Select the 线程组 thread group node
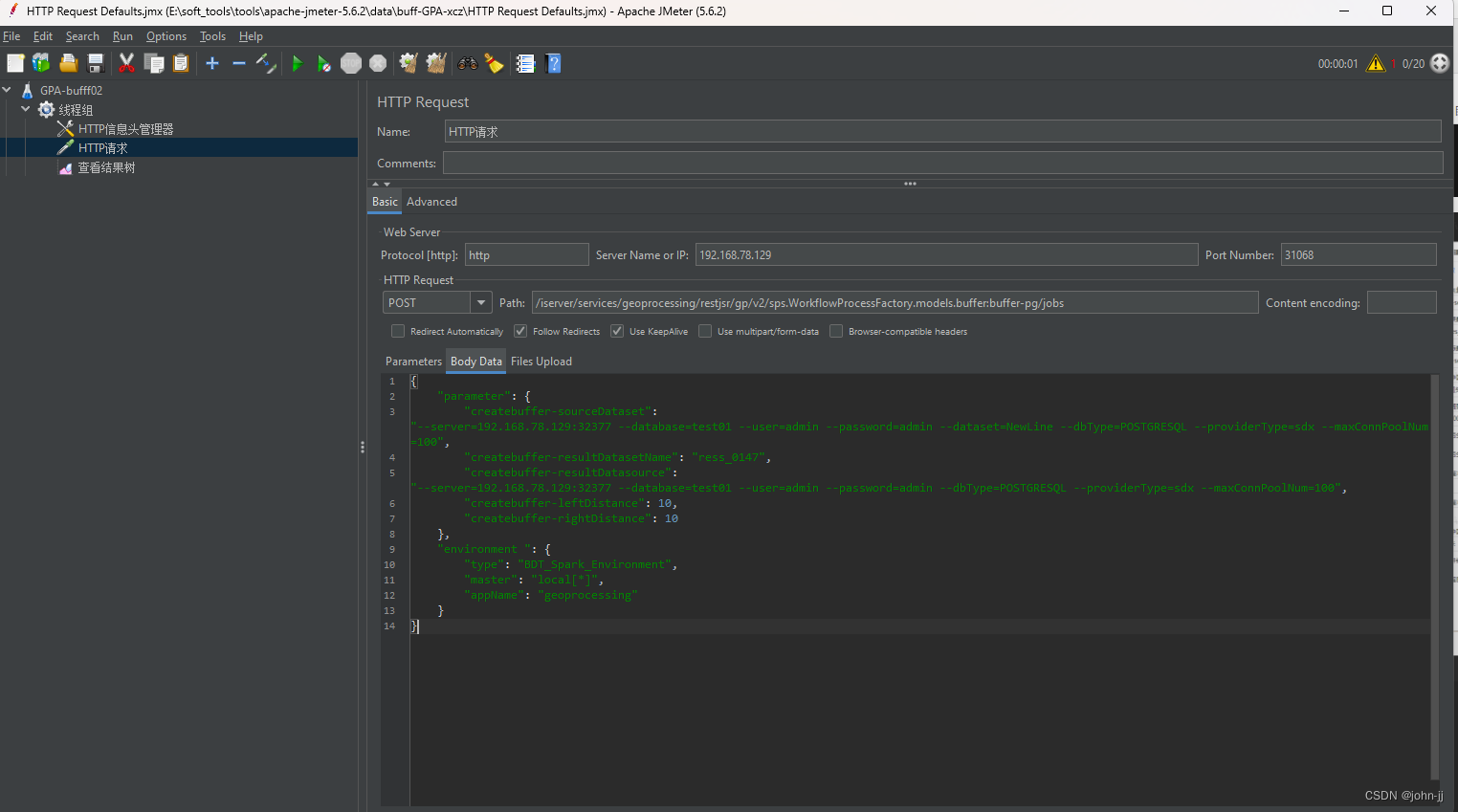1458x812 pixels. click(76, 110)
